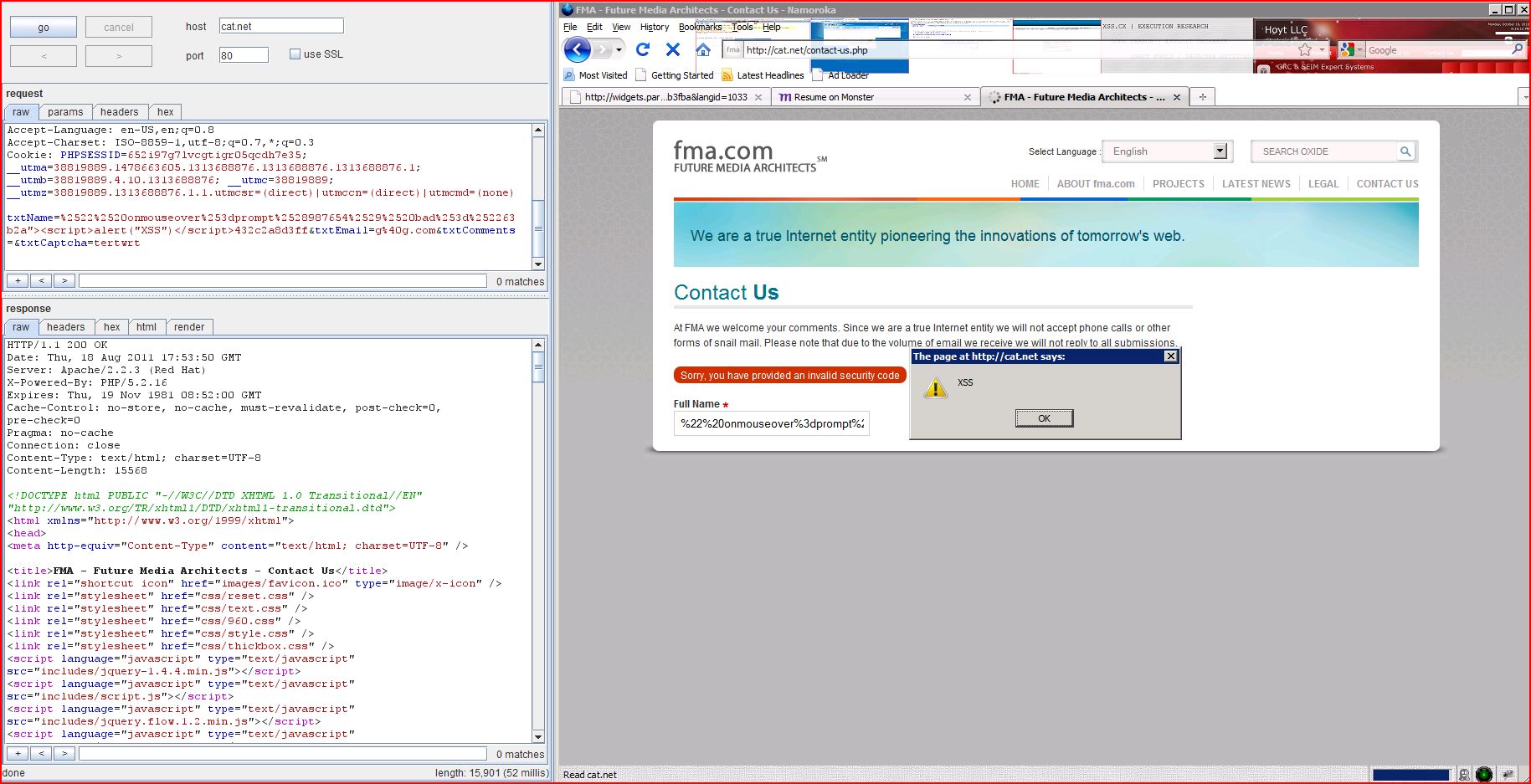
Task: Click next match arrow in request search bar
Action: point(64,281)
